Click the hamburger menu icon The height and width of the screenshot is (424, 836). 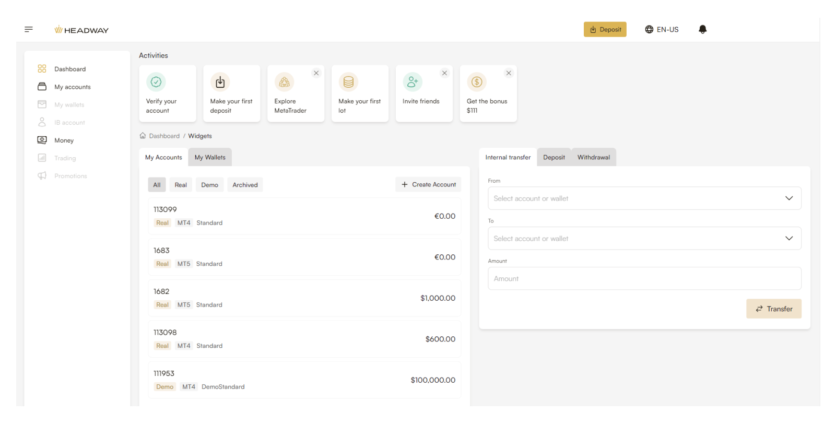[27, 29]
